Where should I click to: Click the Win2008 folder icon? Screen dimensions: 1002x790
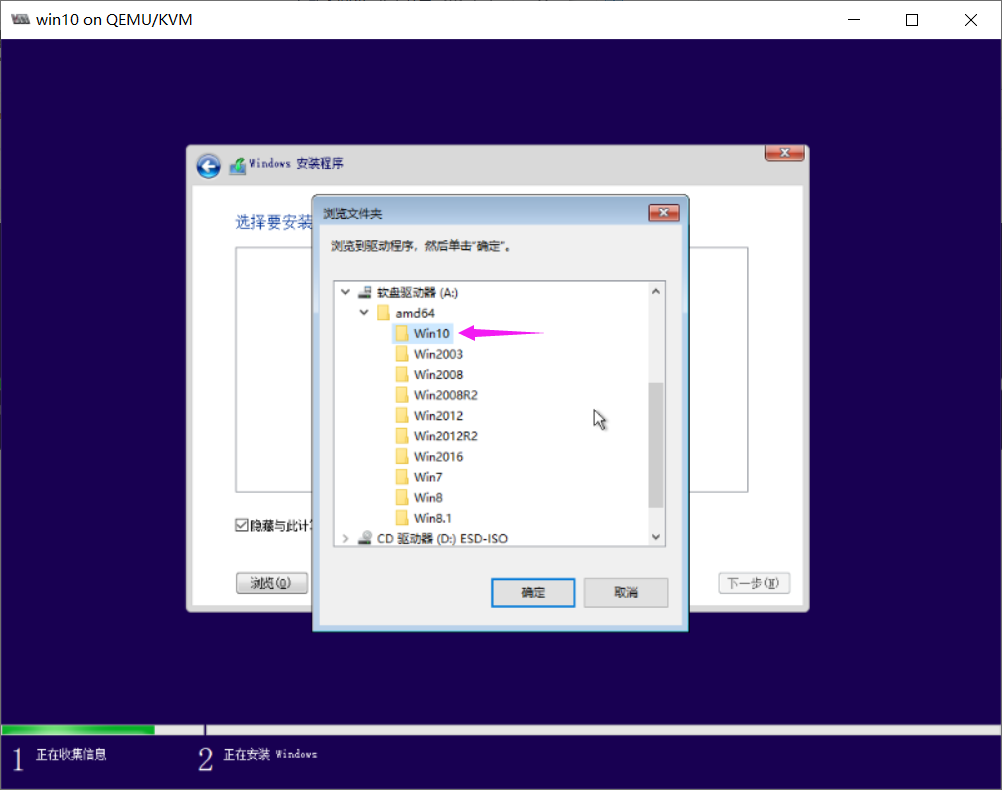[x=401, y=374]
